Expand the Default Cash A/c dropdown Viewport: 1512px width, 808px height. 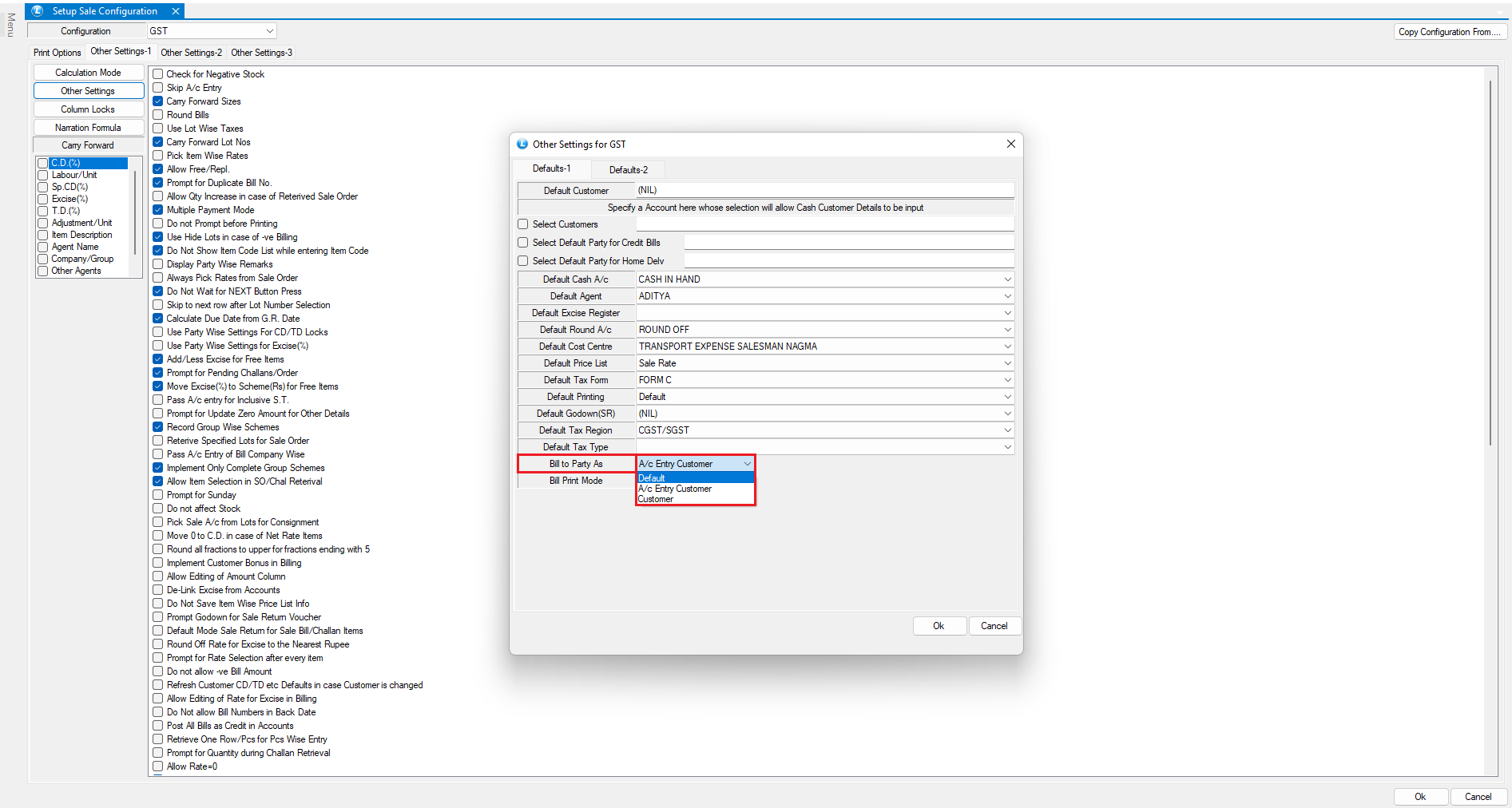tap(1007, 279)
